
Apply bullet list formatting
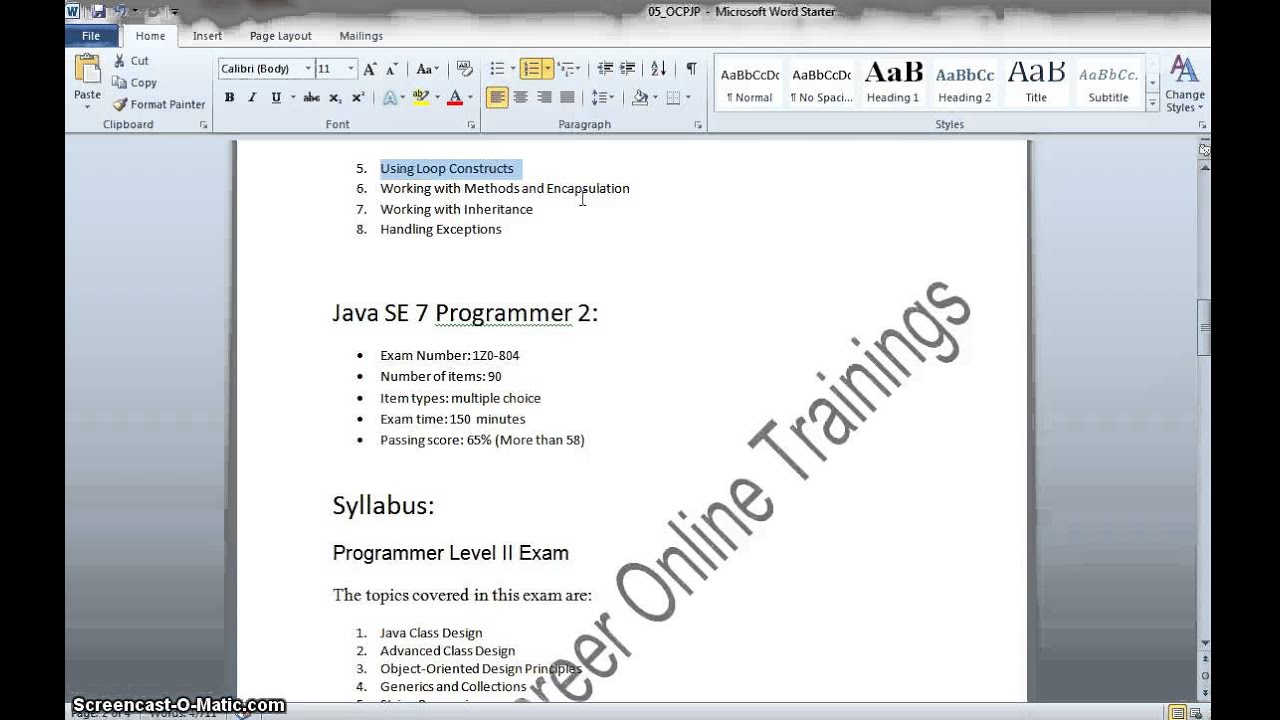click(x=497, y=69)
